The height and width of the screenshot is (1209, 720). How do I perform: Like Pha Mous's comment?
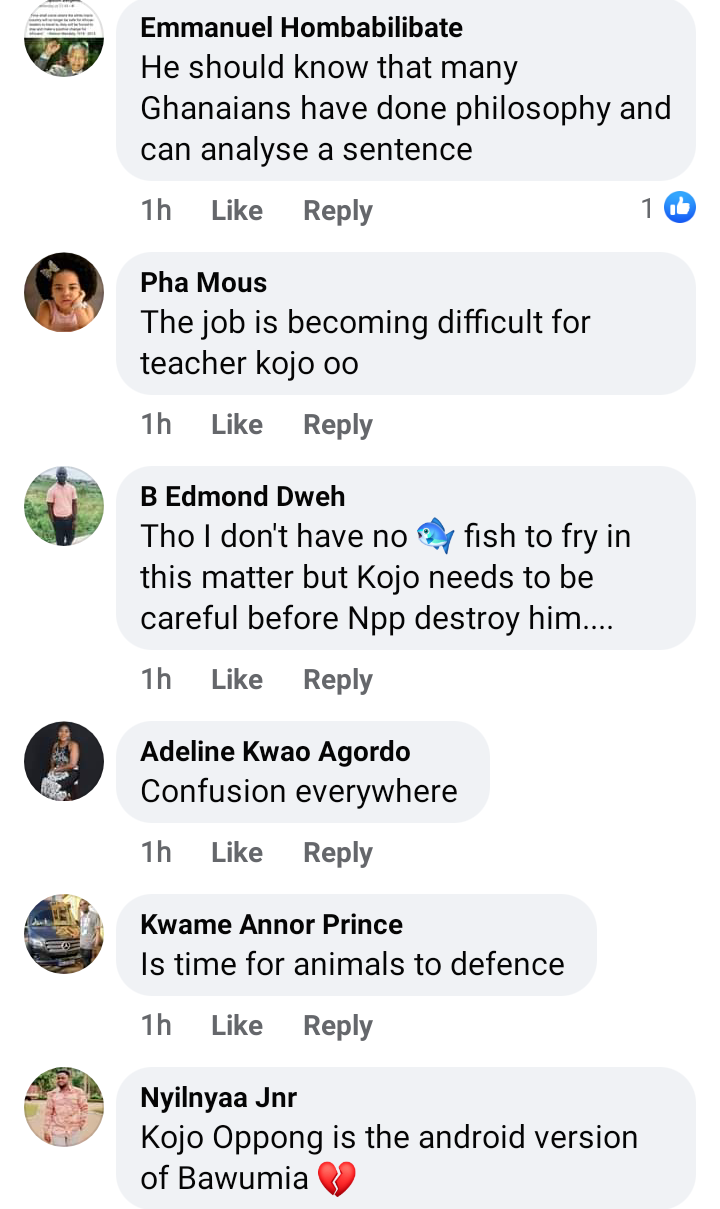[237, 425]
